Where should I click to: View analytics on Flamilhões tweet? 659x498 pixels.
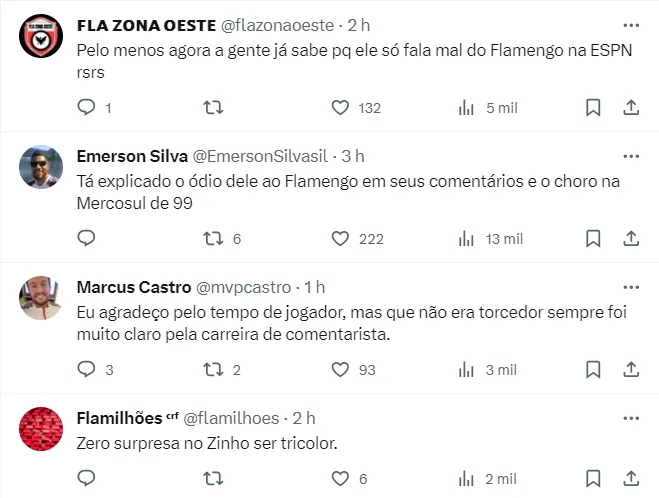(x=466, y=479)
